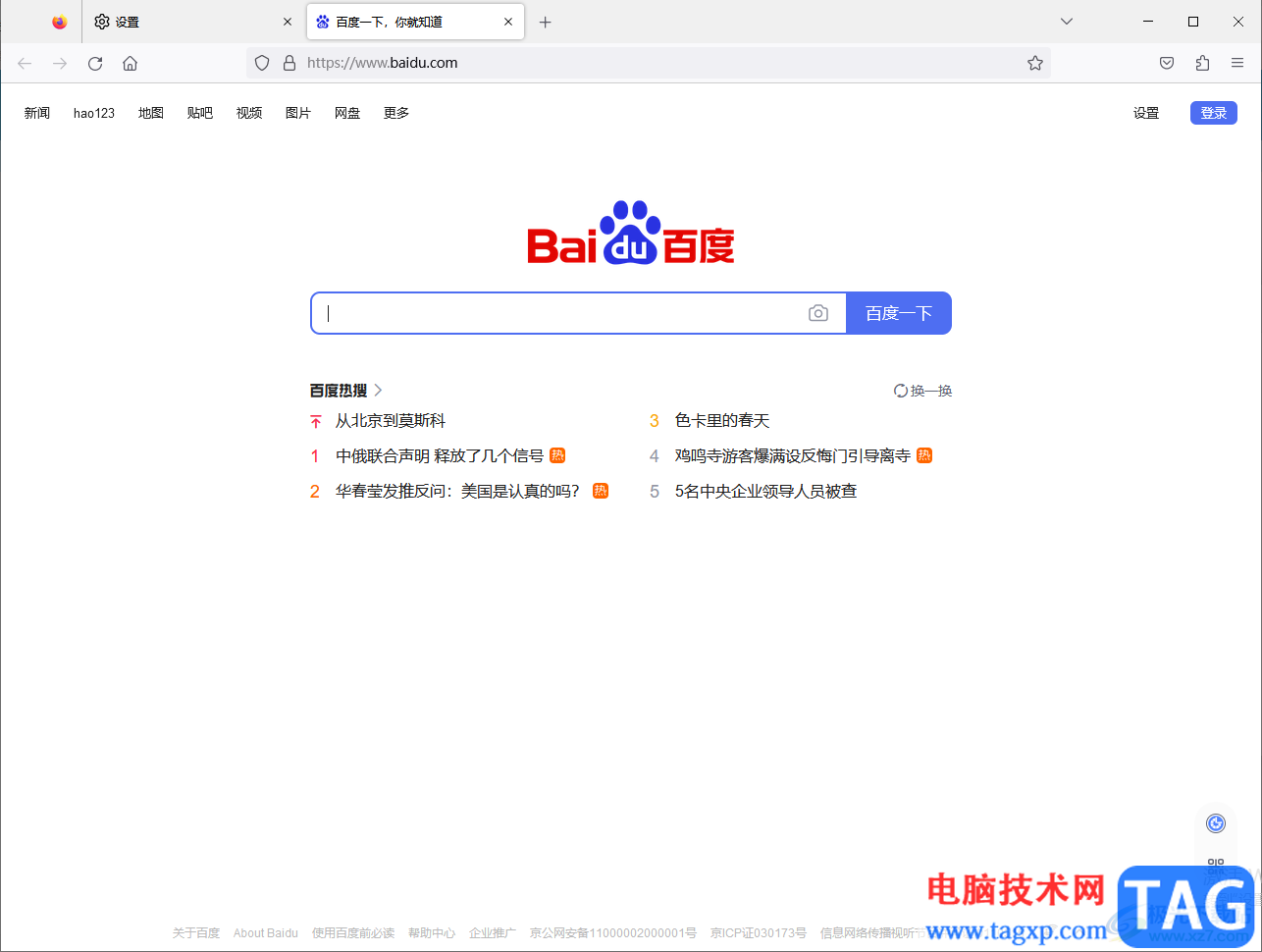This screenshot has width=1262, height=952.
Task: Click the 登录 login button
Action: (1214, 113)
